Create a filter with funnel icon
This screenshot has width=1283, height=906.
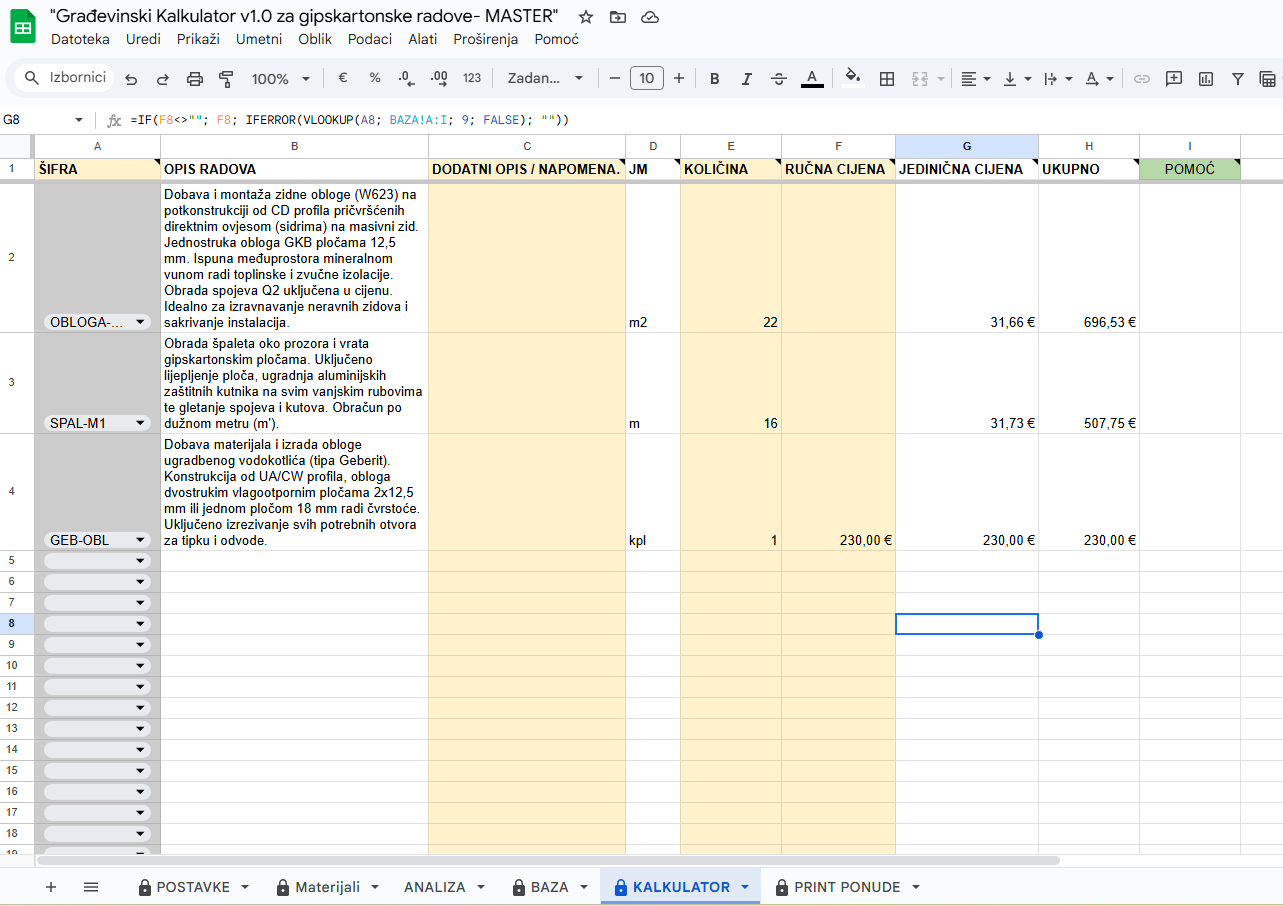1238,79
